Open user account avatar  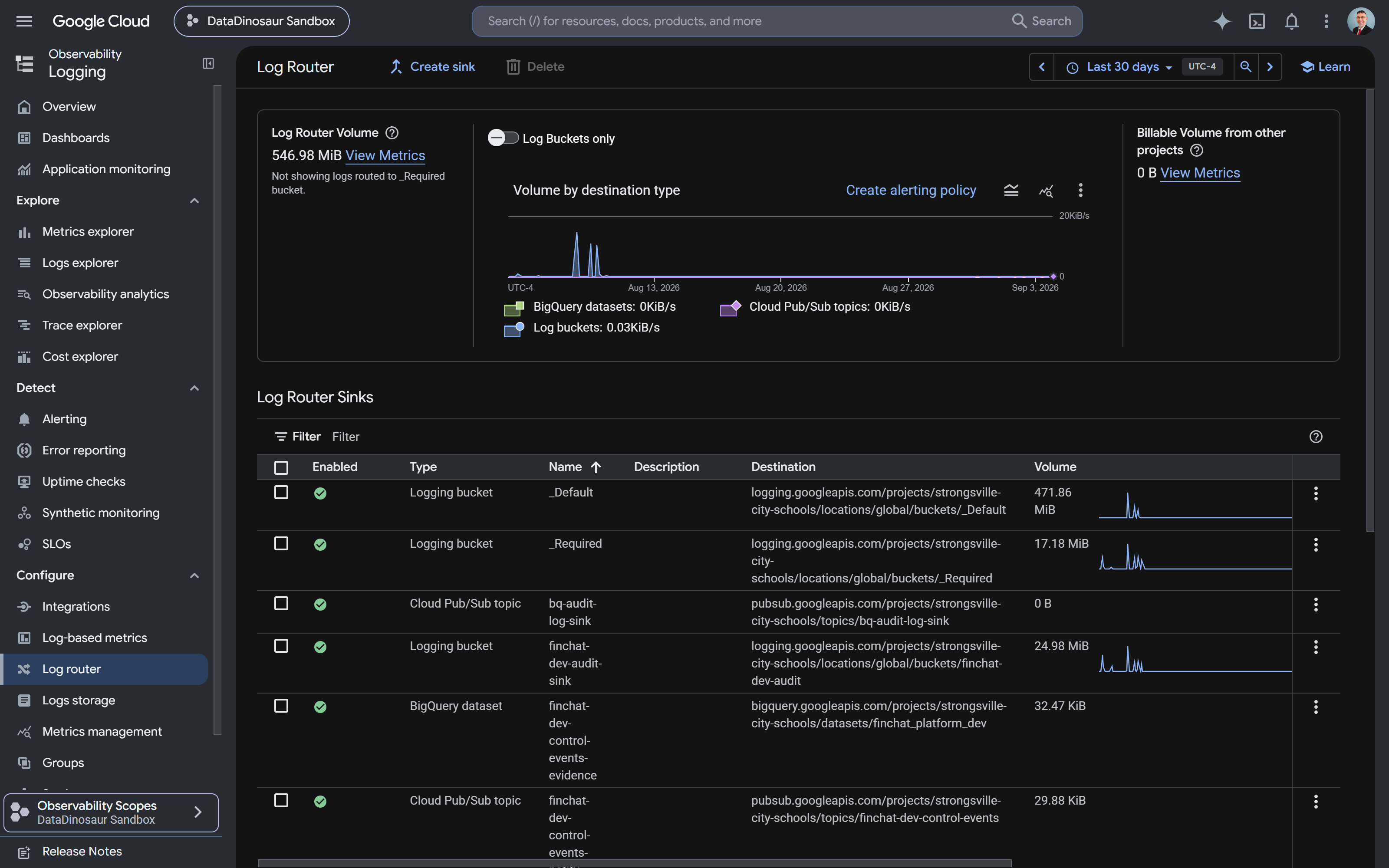coord(1361,21)
